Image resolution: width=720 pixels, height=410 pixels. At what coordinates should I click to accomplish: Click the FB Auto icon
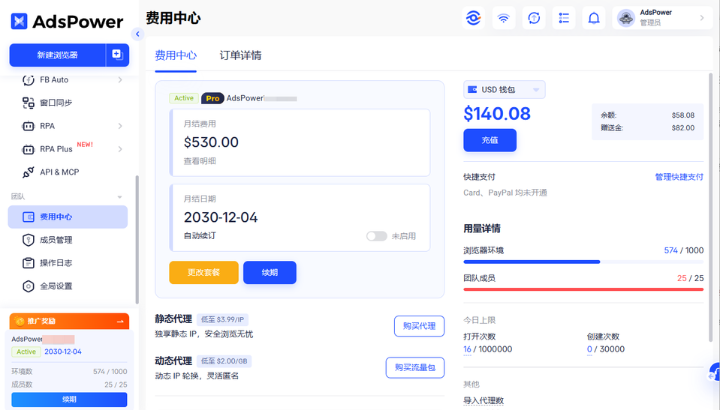pyautogui.click(x=28, y=80)
